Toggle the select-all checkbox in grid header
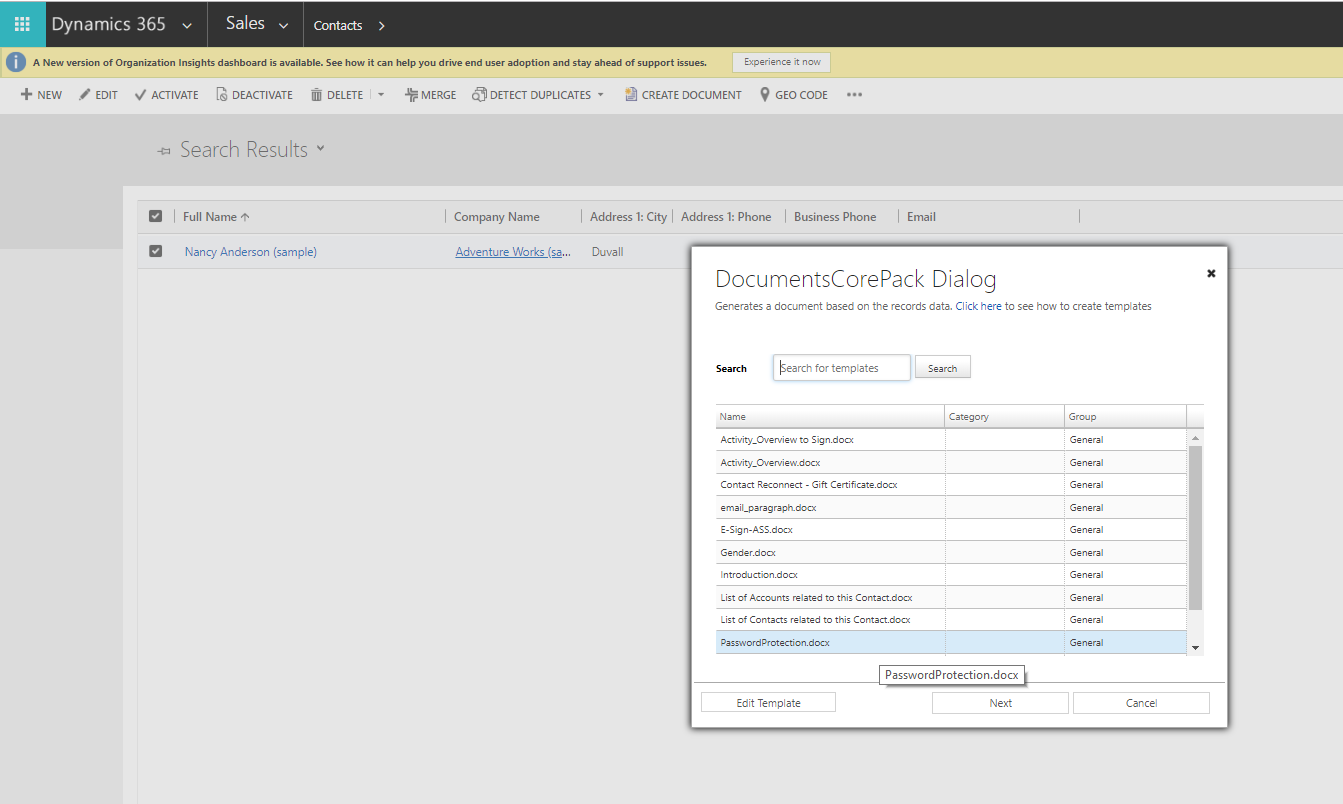 point(155,216)
